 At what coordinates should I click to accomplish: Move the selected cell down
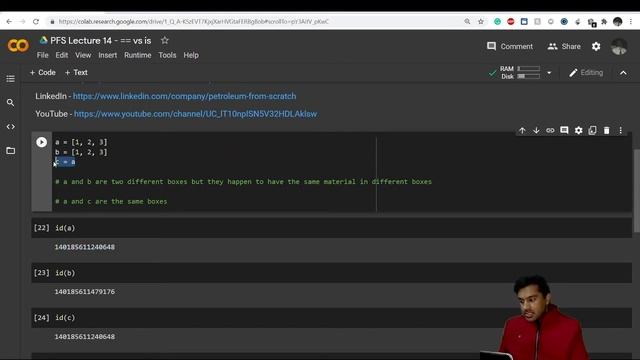pyautogui.click(x=536, y=131)
